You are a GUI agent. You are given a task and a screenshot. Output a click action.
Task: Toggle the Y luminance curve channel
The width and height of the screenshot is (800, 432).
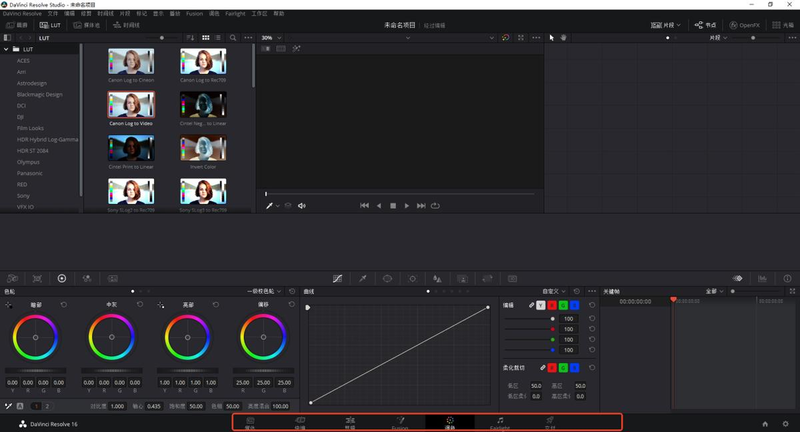tap(541, 304)
